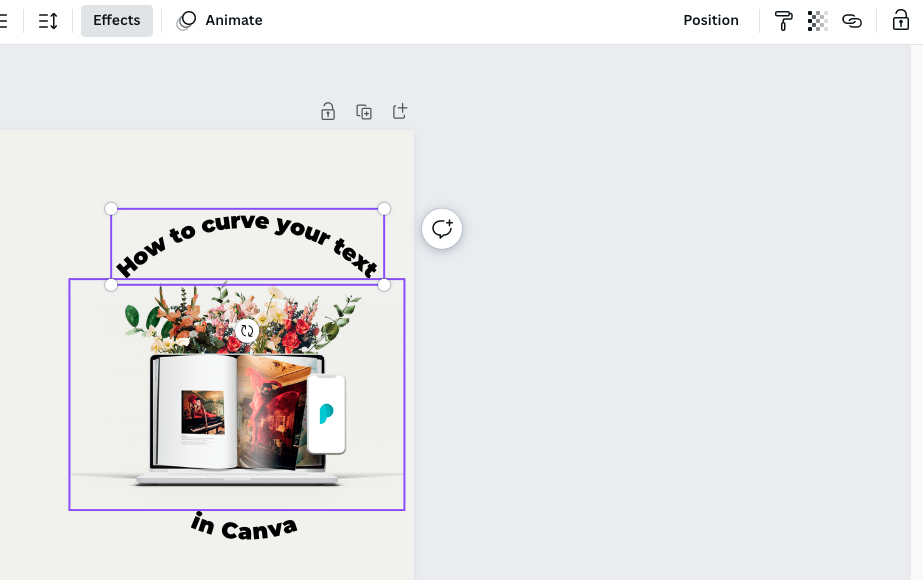Select the paint roller copy-style tool

[x=783, y=20]
